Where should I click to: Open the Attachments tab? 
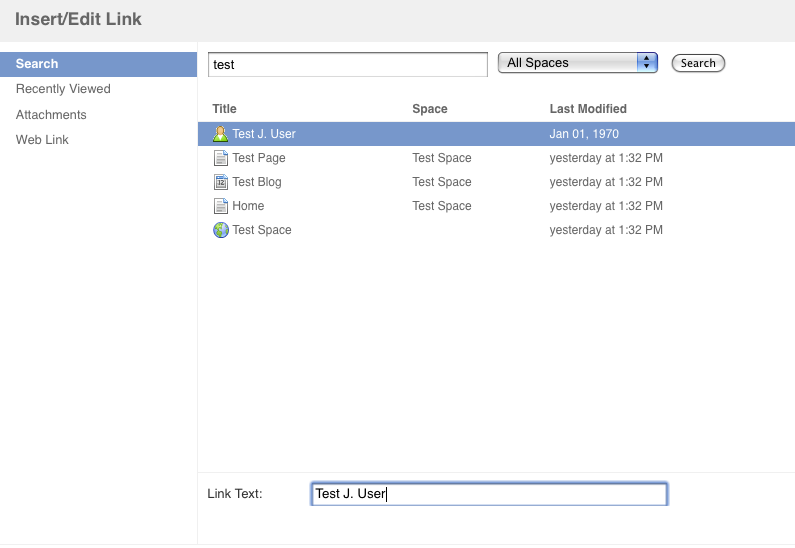click(51, 115)
